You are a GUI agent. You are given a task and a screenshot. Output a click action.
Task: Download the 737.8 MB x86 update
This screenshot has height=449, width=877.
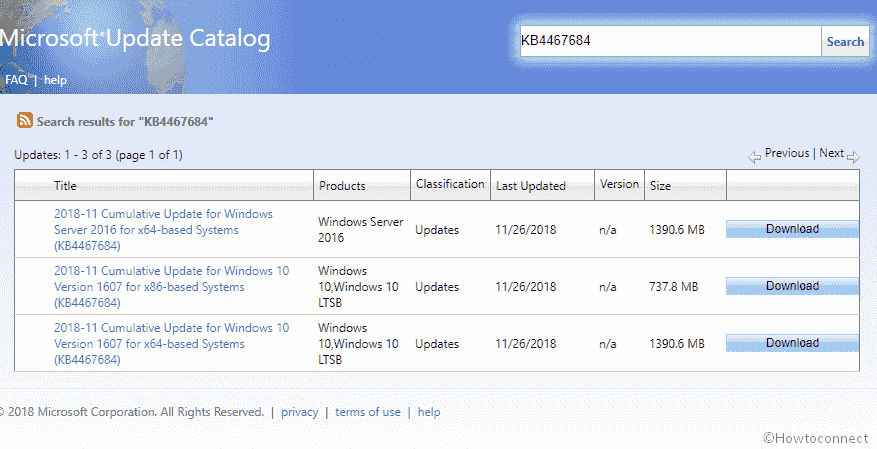(792, 286)
